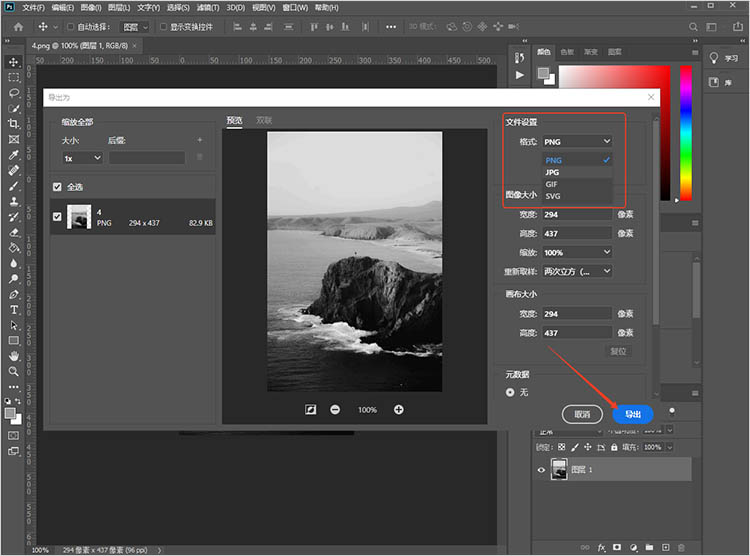Click fit-to-view icon under preview
750x556 pixels.
(310, 410)
